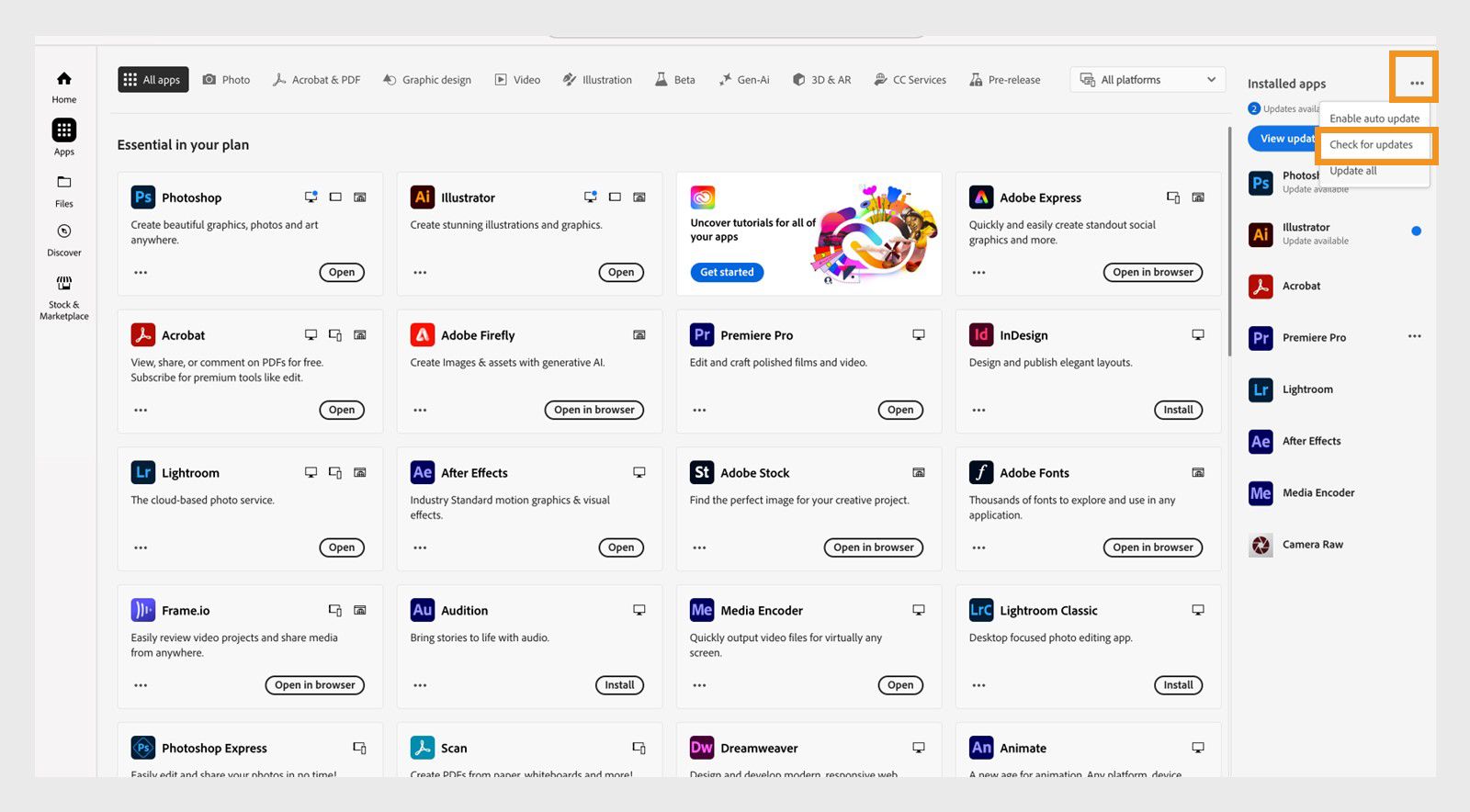Open Photoshop from its card
Image resolution: width=1470 pixels, height=812 pixels.
click(x=342, y=273)
